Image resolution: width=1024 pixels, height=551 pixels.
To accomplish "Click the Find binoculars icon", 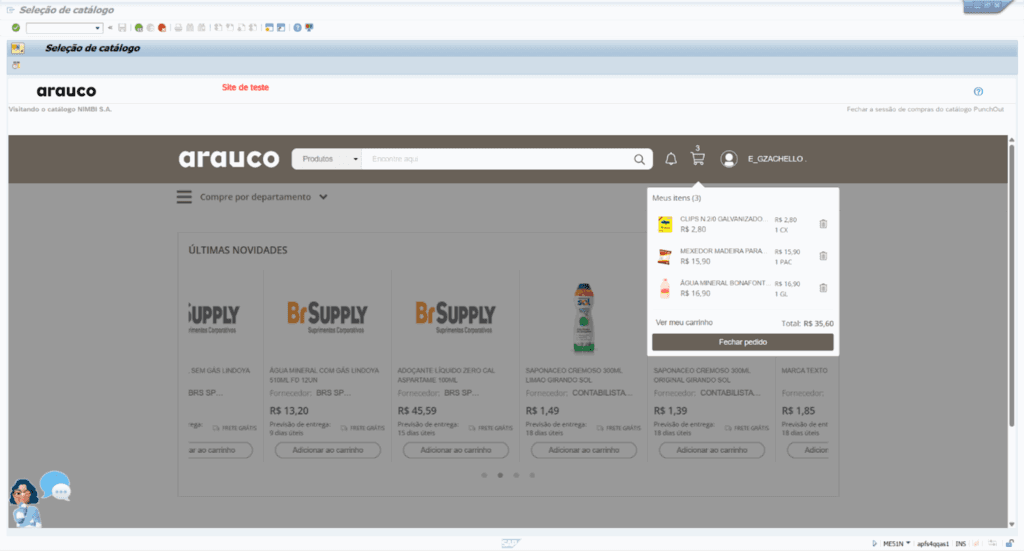I will (x=190, y=27).
